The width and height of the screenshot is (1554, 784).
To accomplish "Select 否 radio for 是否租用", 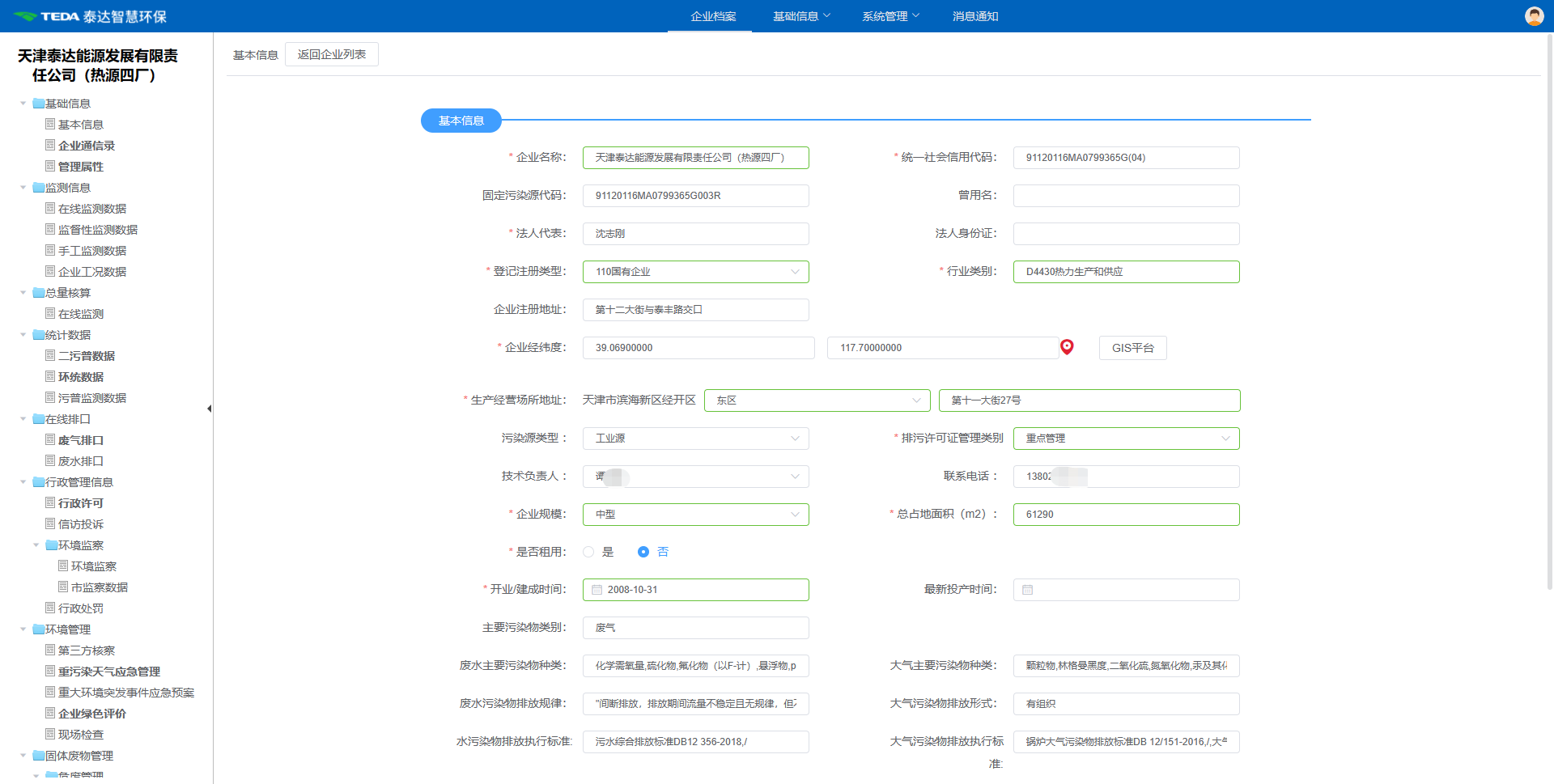I will [643, 552].
